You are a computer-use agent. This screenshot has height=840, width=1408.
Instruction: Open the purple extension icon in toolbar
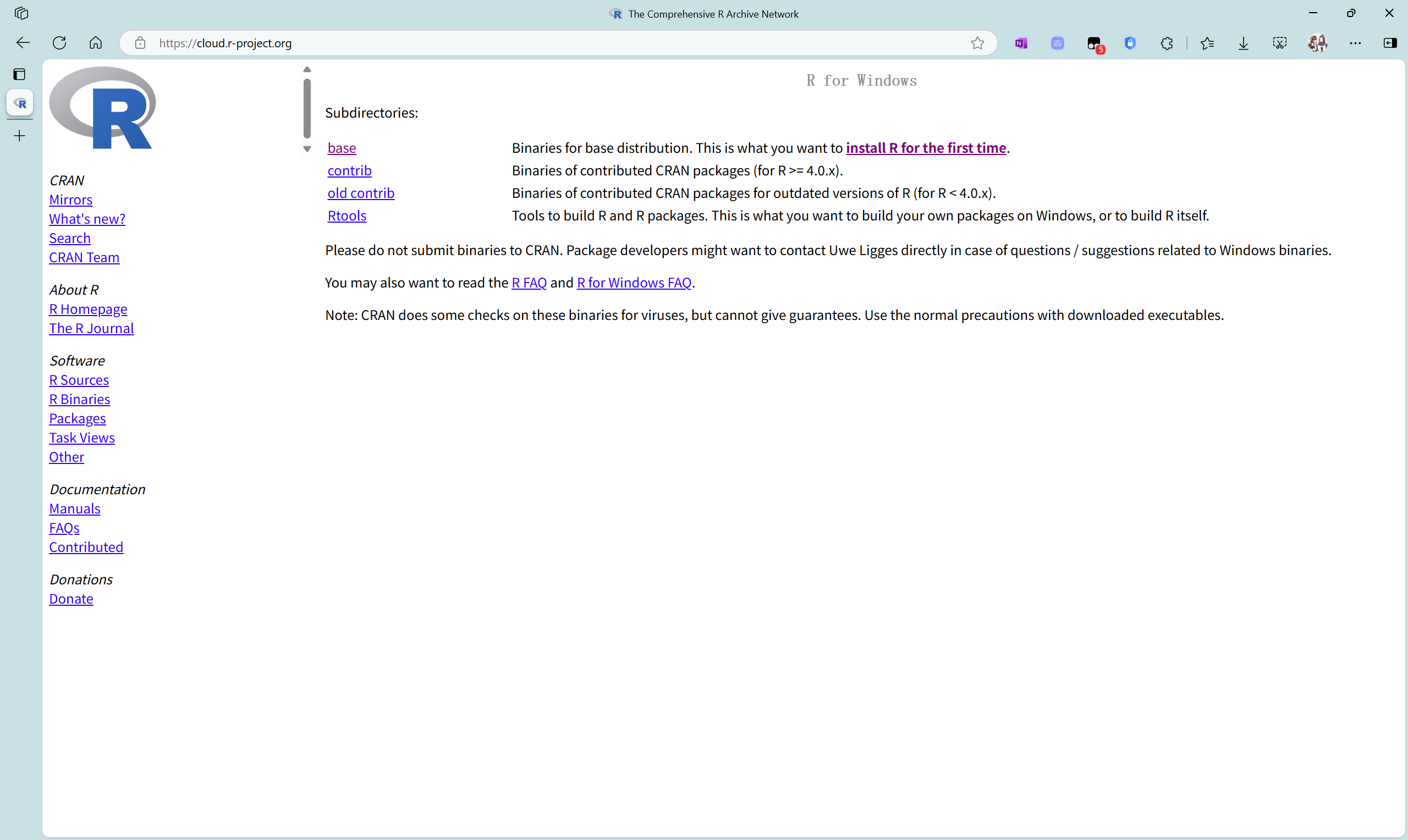(x=1057, y=43)
